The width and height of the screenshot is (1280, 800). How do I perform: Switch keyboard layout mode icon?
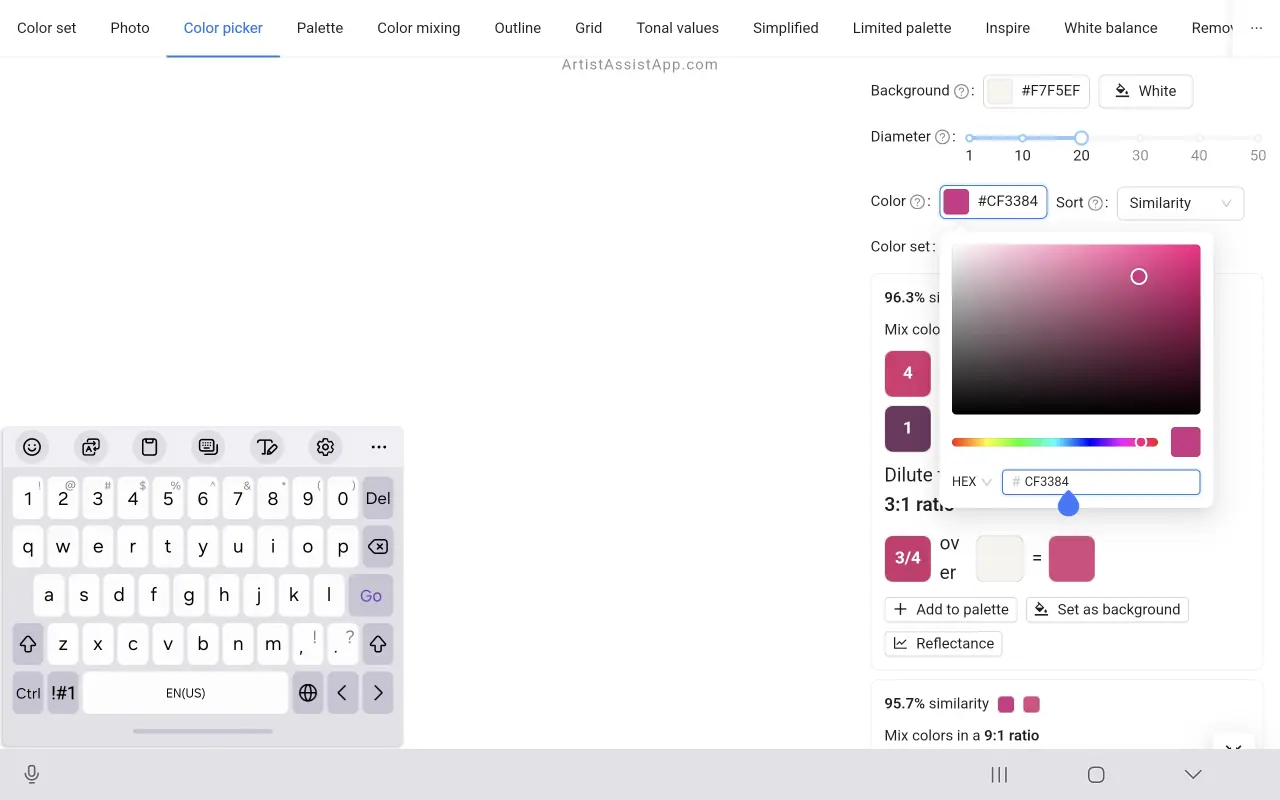(x=208, y=447)
